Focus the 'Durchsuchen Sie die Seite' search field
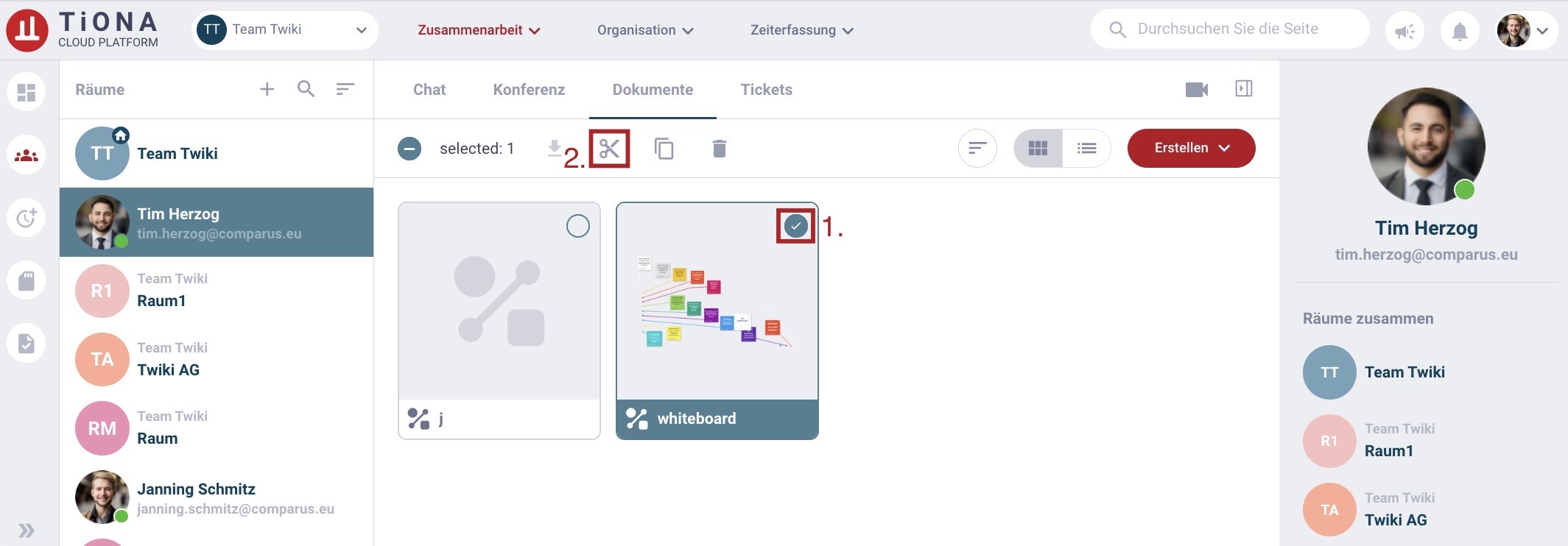This screenshot has height=546, width=1568. (x=1230, y=29)
